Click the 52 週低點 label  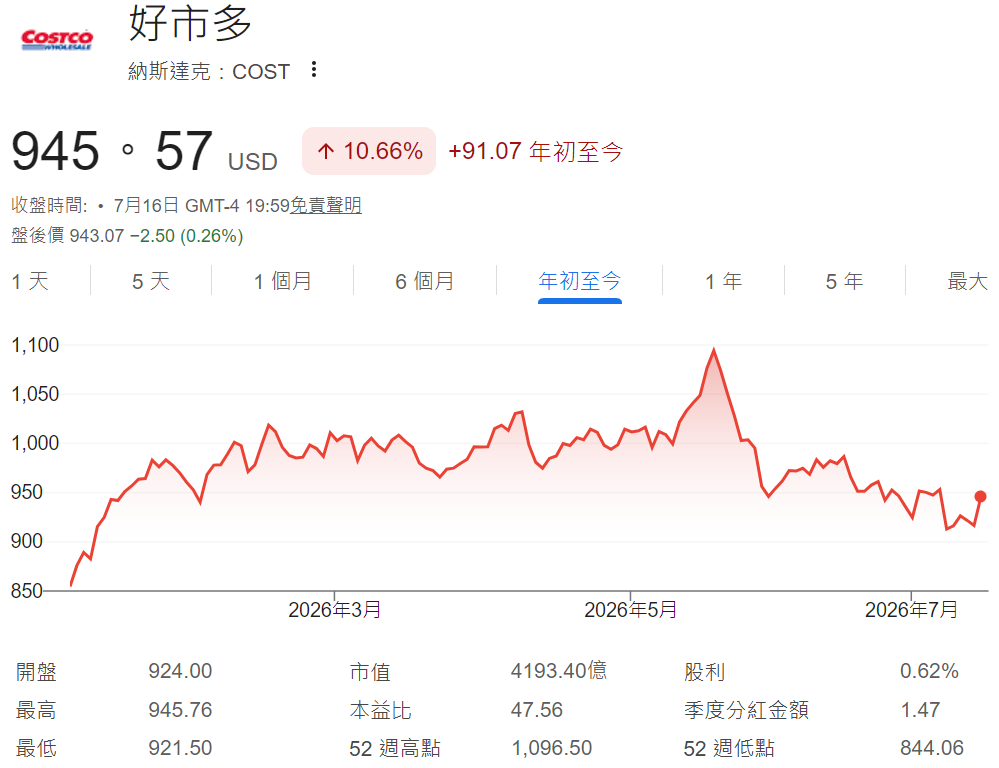[729, 748]
